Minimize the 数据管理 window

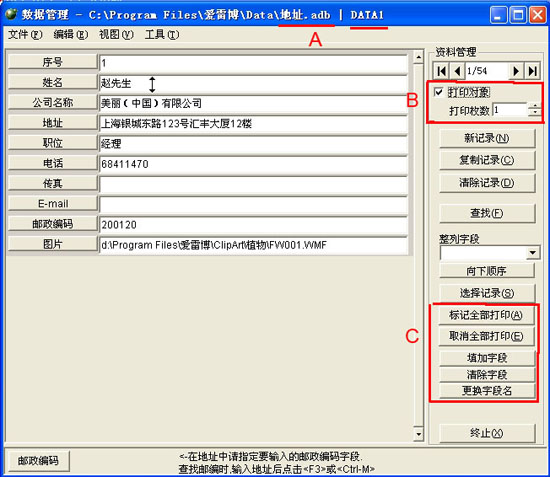pos(498,15)
